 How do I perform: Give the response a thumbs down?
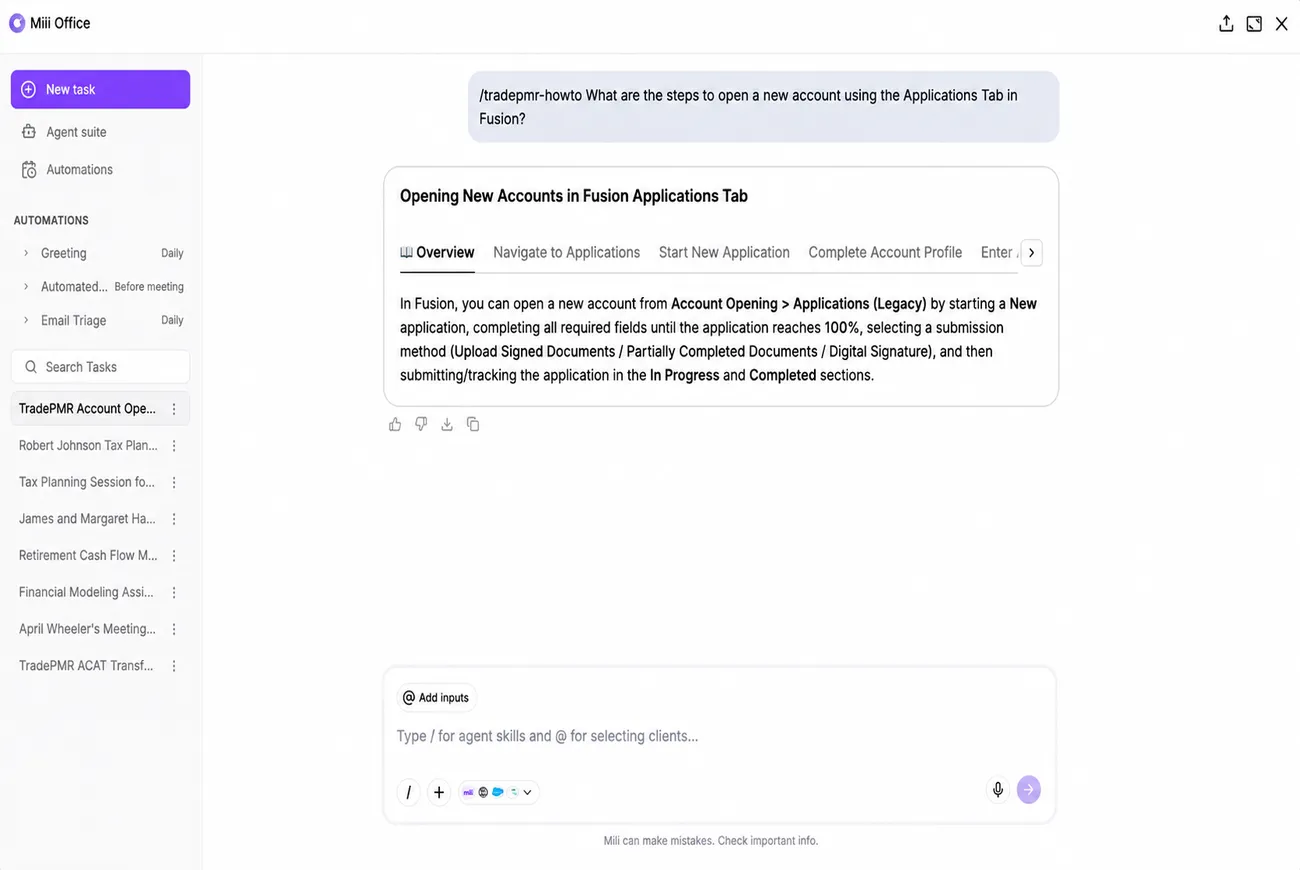[421, 424]
